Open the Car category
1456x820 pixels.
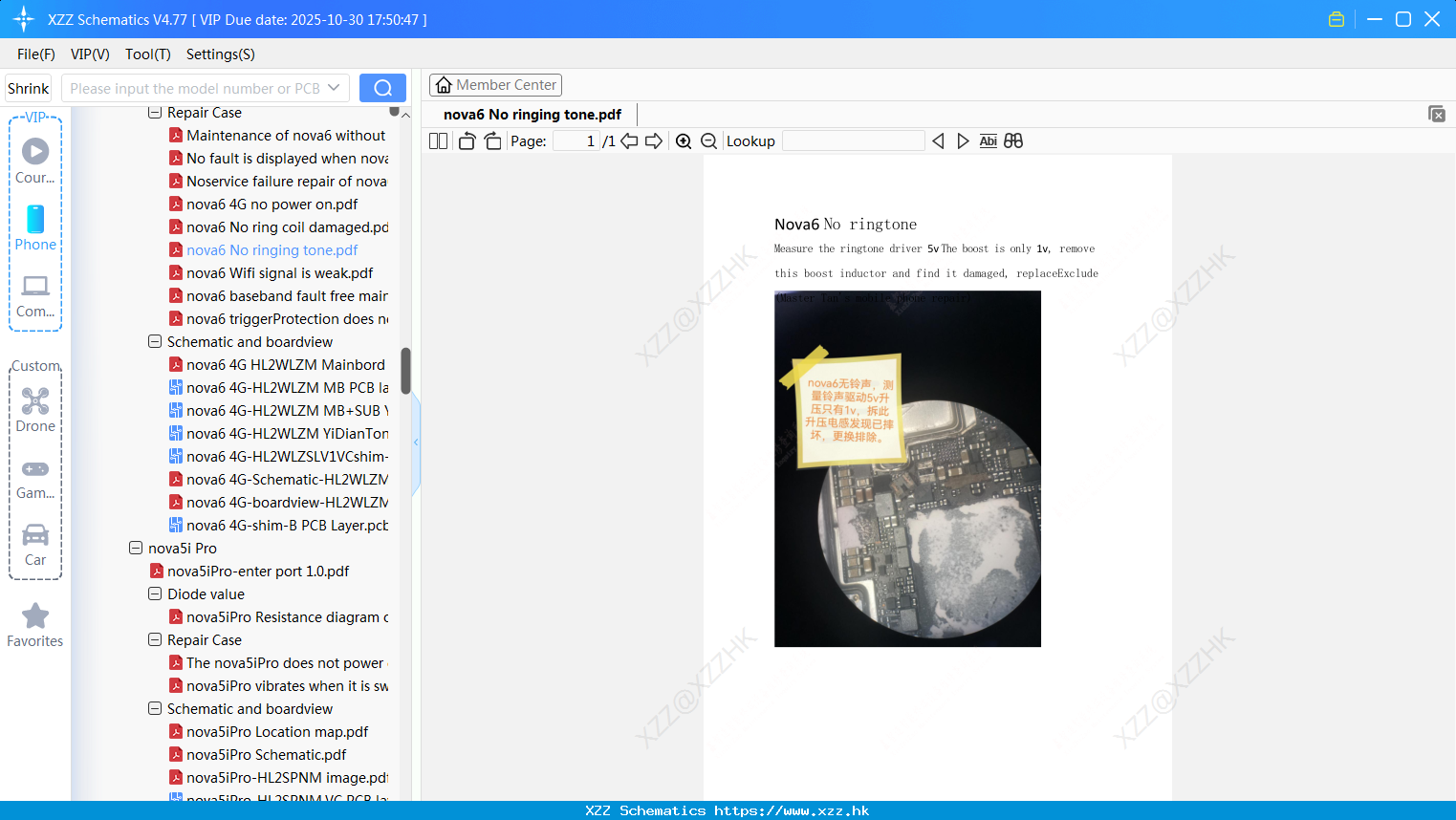pos(35,545)
